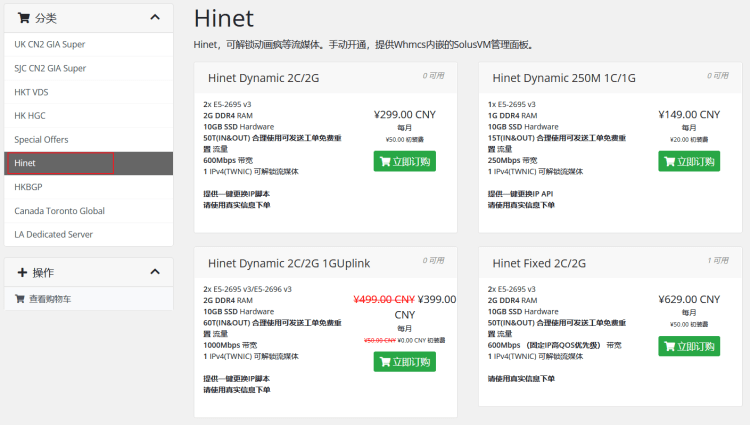
Task: Click the Hinet Fixed 2C/2G title
Action: (539, 263)
